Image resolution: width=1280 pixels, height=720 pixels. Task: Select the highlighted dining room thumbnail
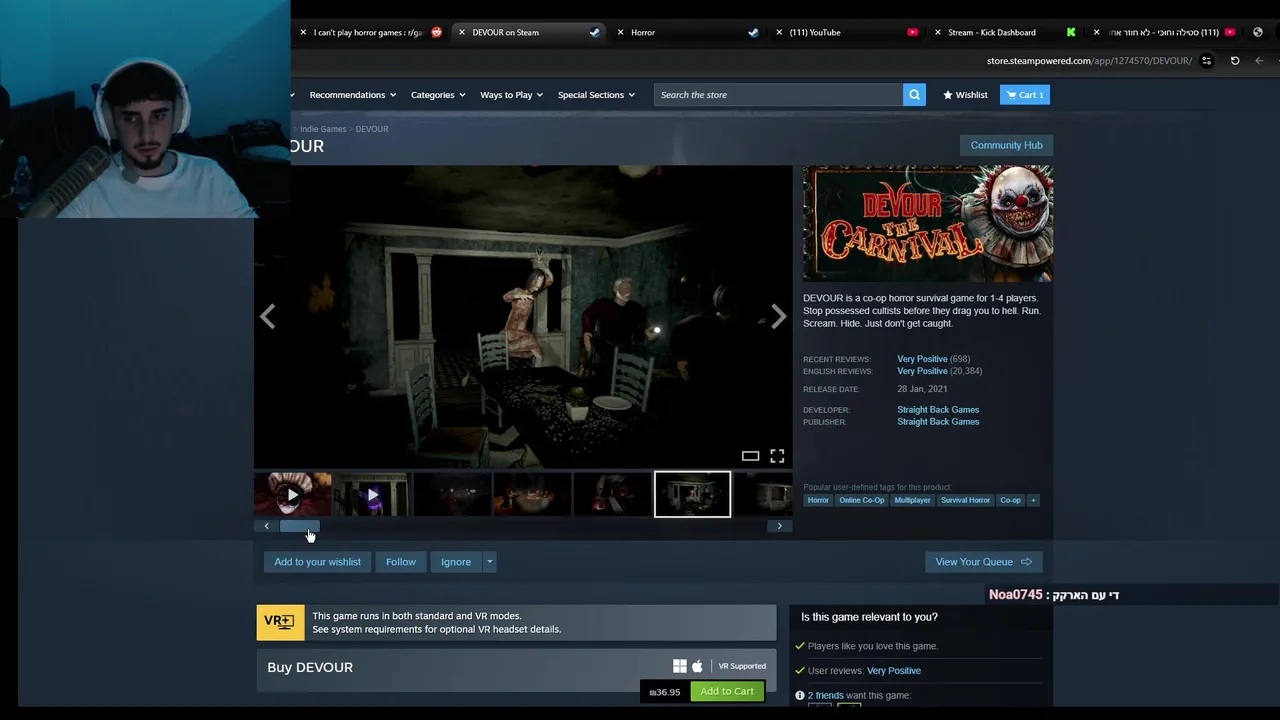click(692, 494)
